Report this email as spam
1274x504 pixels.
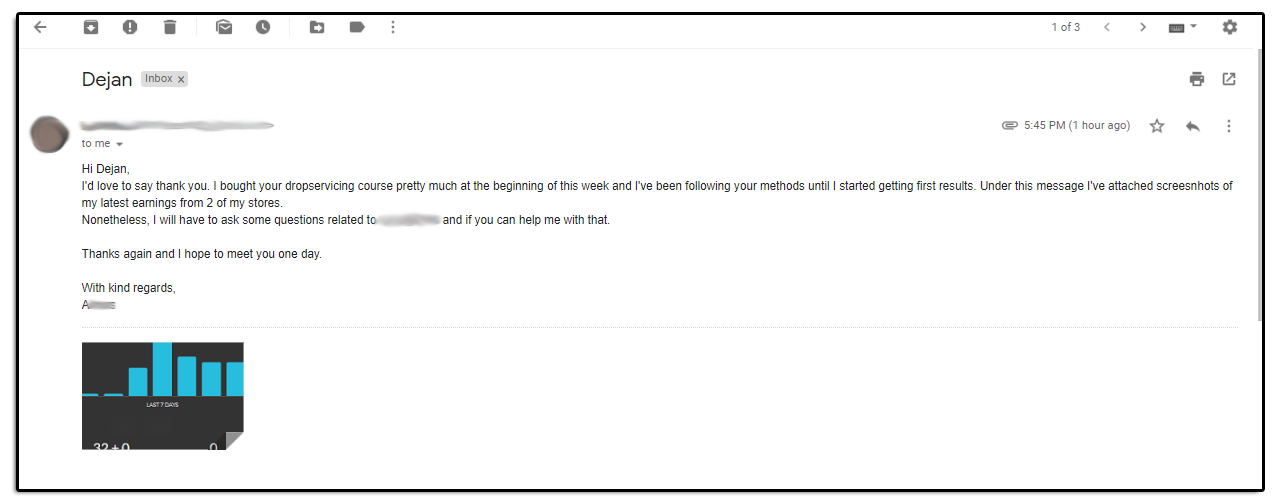point(130,27)
